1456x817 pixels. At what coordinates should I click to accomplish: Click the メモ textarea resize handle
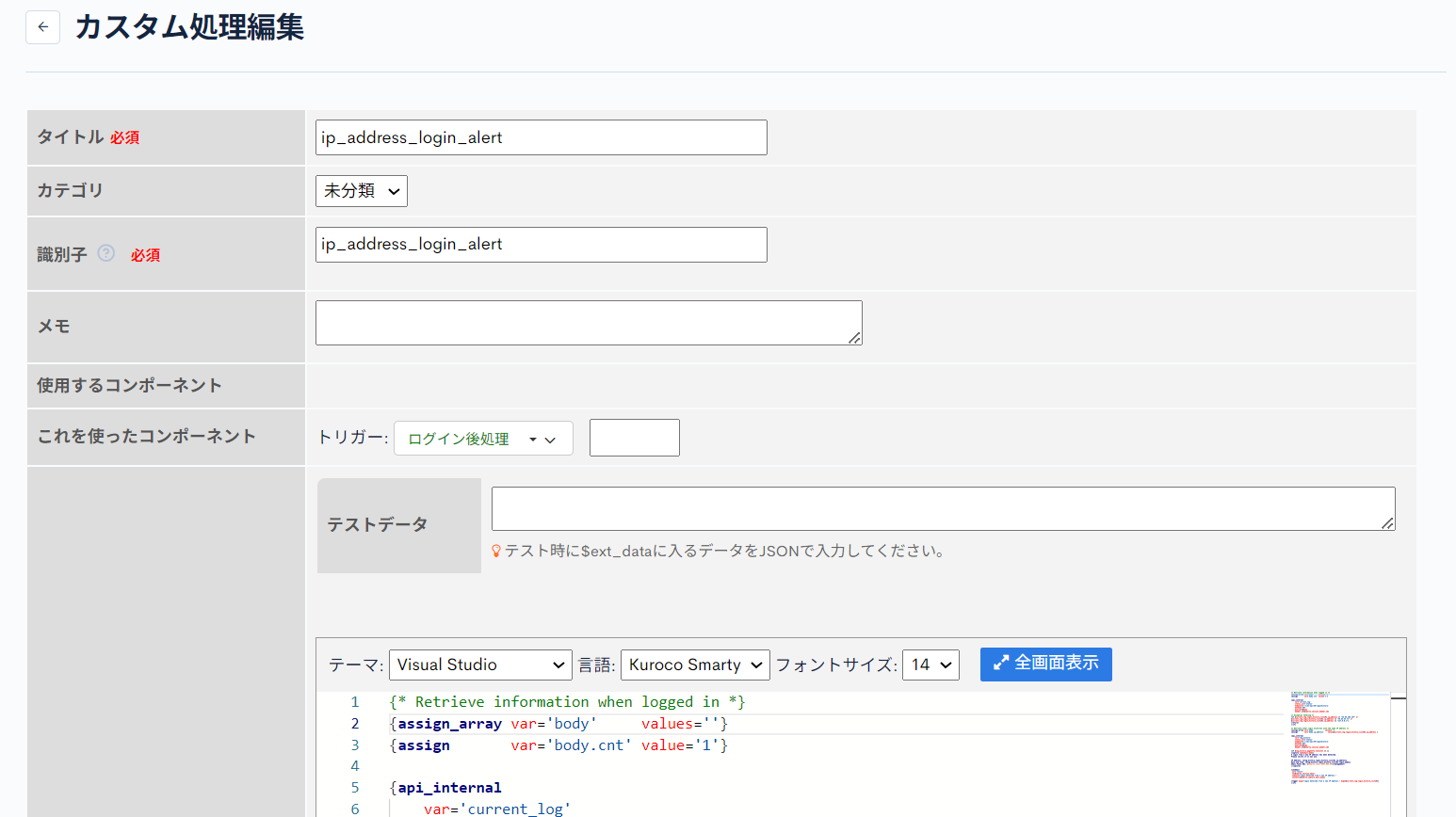click(x=854, y=338)
